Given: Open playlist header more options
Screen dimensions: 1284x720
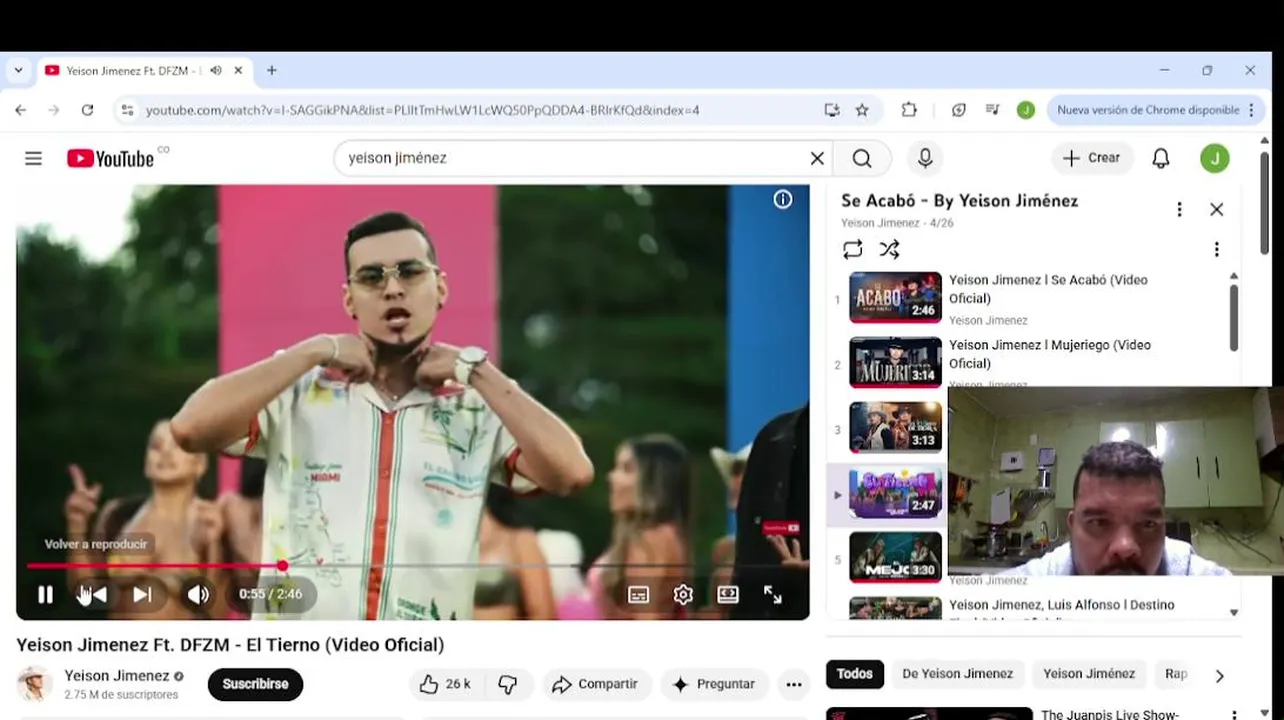Looking at the screenshot, I should click(x=1179, y=209).
